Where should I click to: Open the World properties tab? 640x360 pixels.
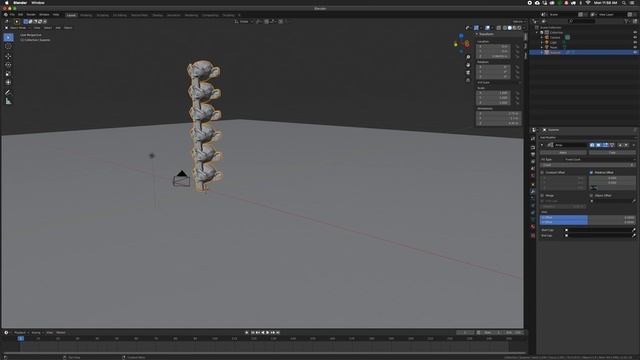533,176
